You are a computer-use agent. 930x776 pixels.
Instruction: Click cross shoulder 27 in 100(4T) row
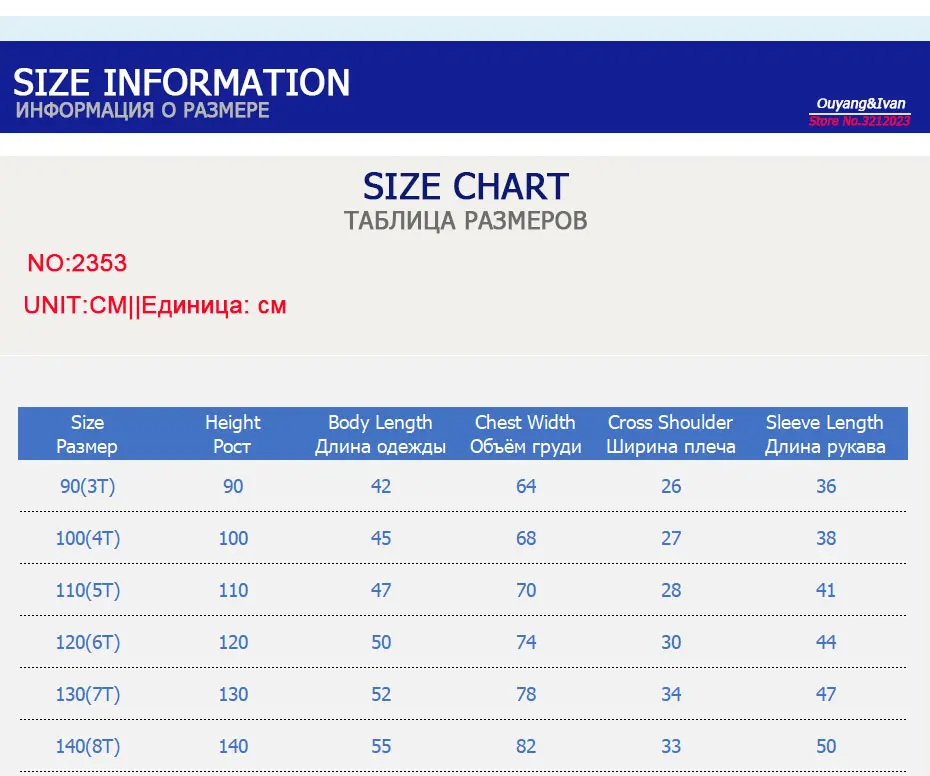coord(671,538)
